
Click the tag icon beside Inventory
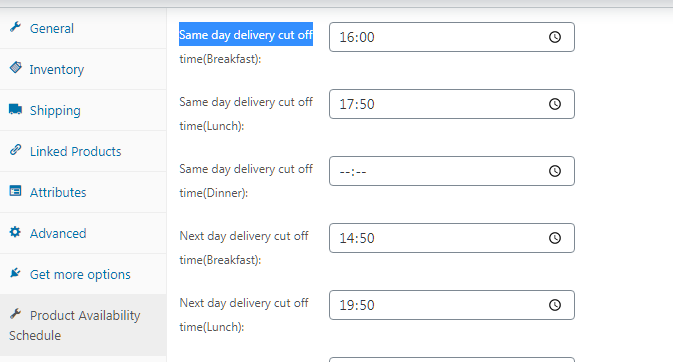click(15, 68)
